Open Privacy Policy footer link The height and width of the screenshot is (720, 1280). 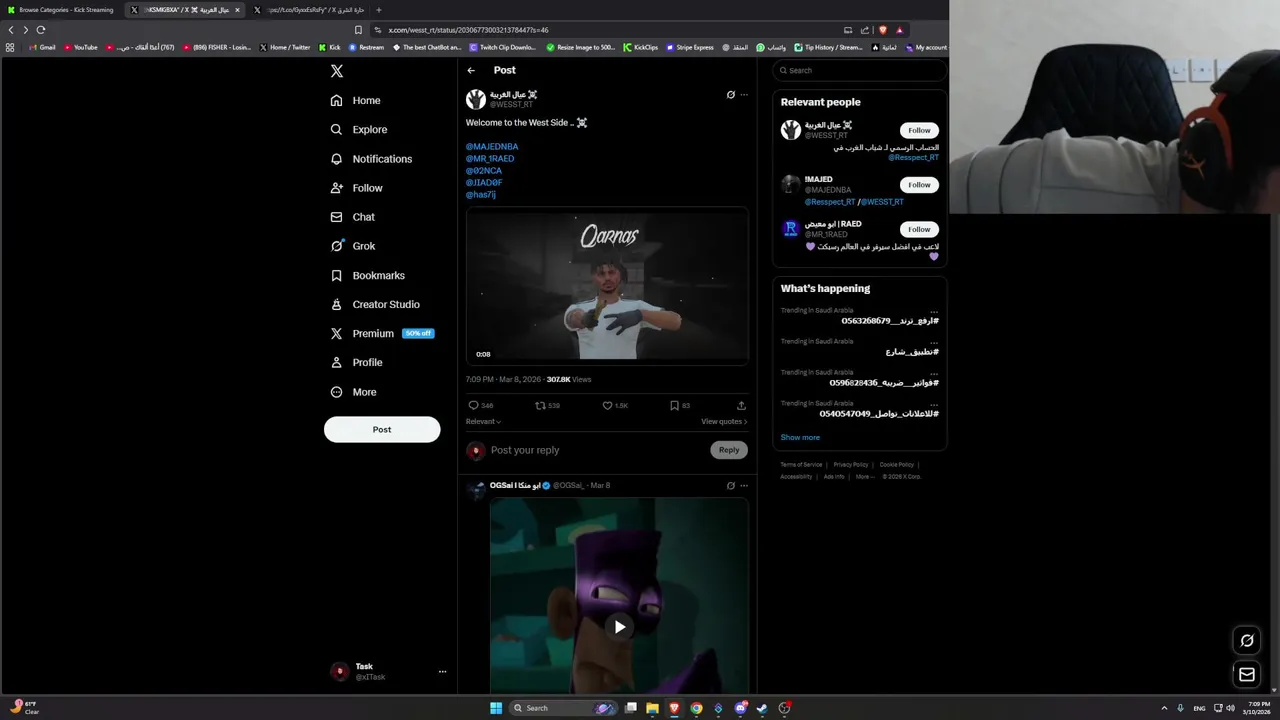click(851, 464)
